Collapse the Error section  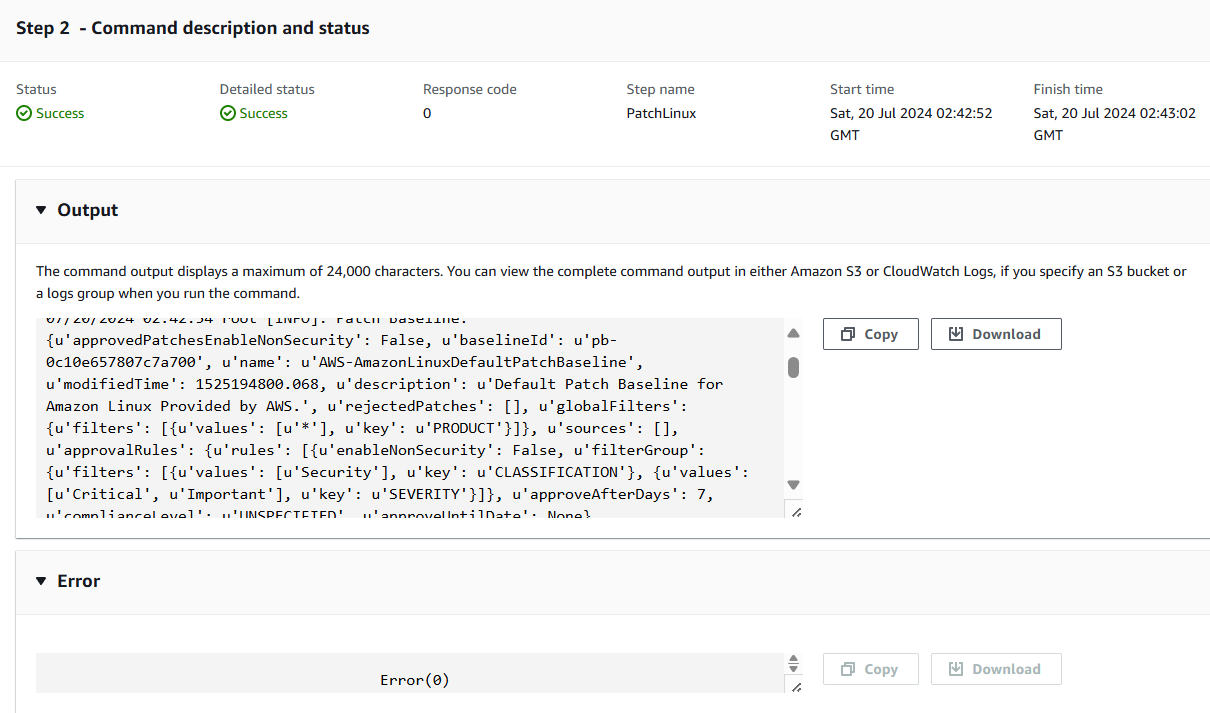pos(41,581)
